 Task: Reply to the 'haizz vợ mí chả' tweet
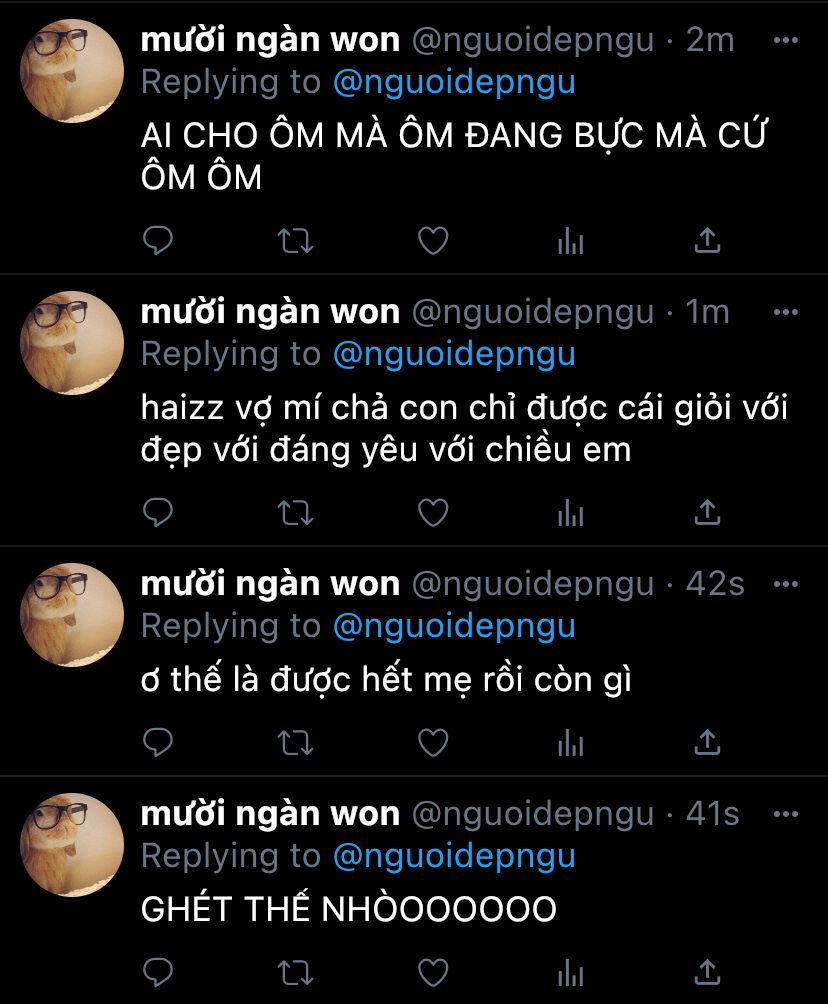158,512
